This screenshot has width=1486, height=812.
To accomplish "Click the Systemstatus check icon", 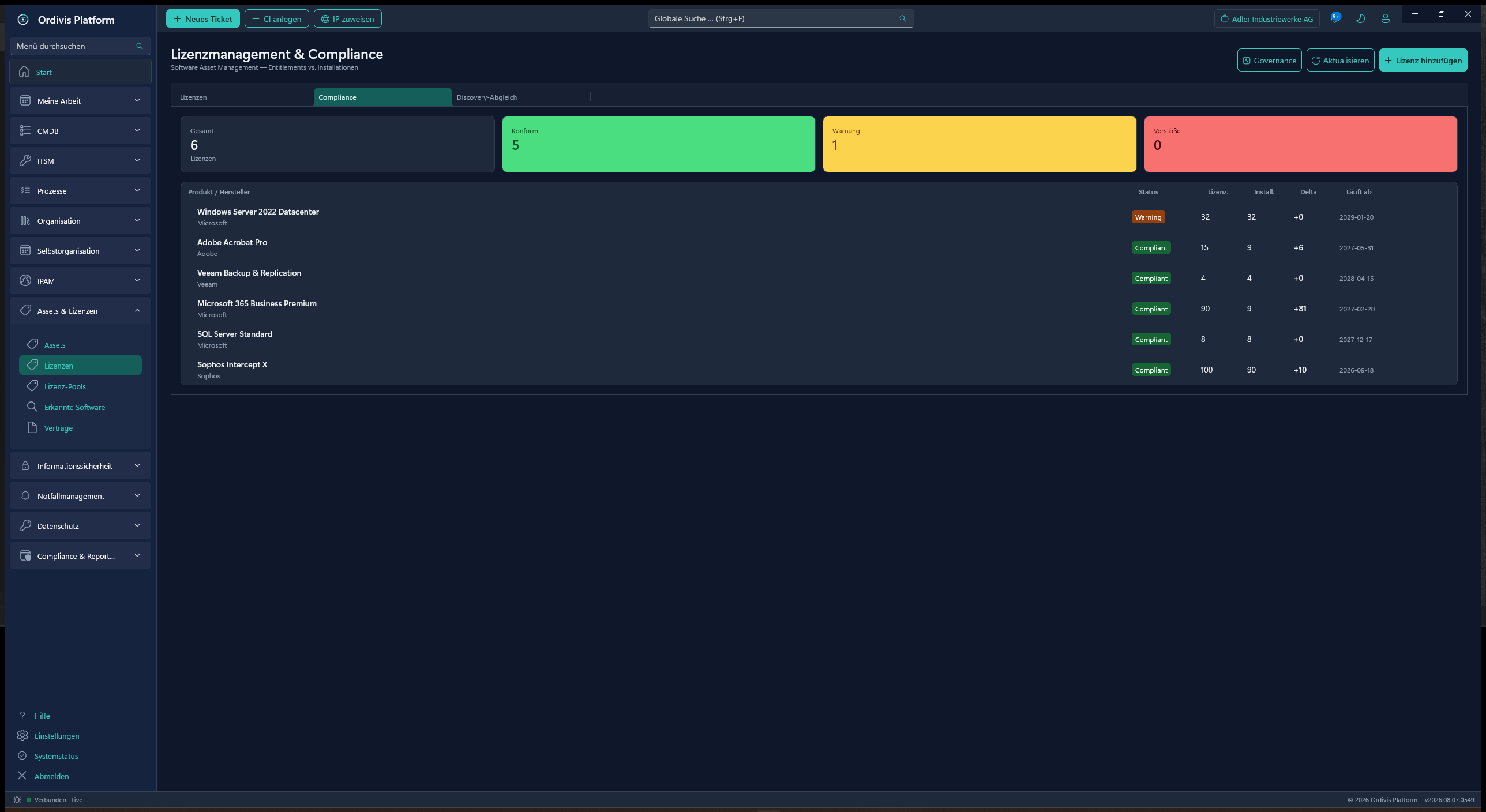I will point(22,755).
